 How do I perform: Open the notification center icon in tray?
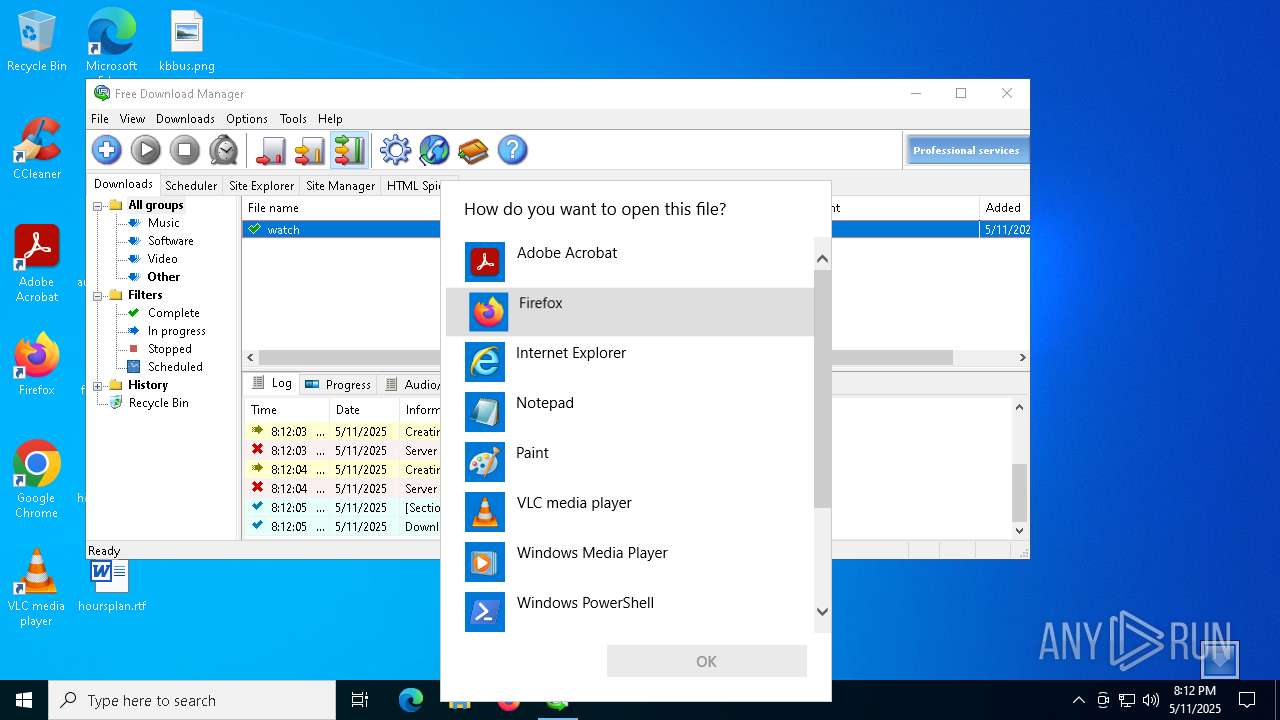coord(1247,700)
